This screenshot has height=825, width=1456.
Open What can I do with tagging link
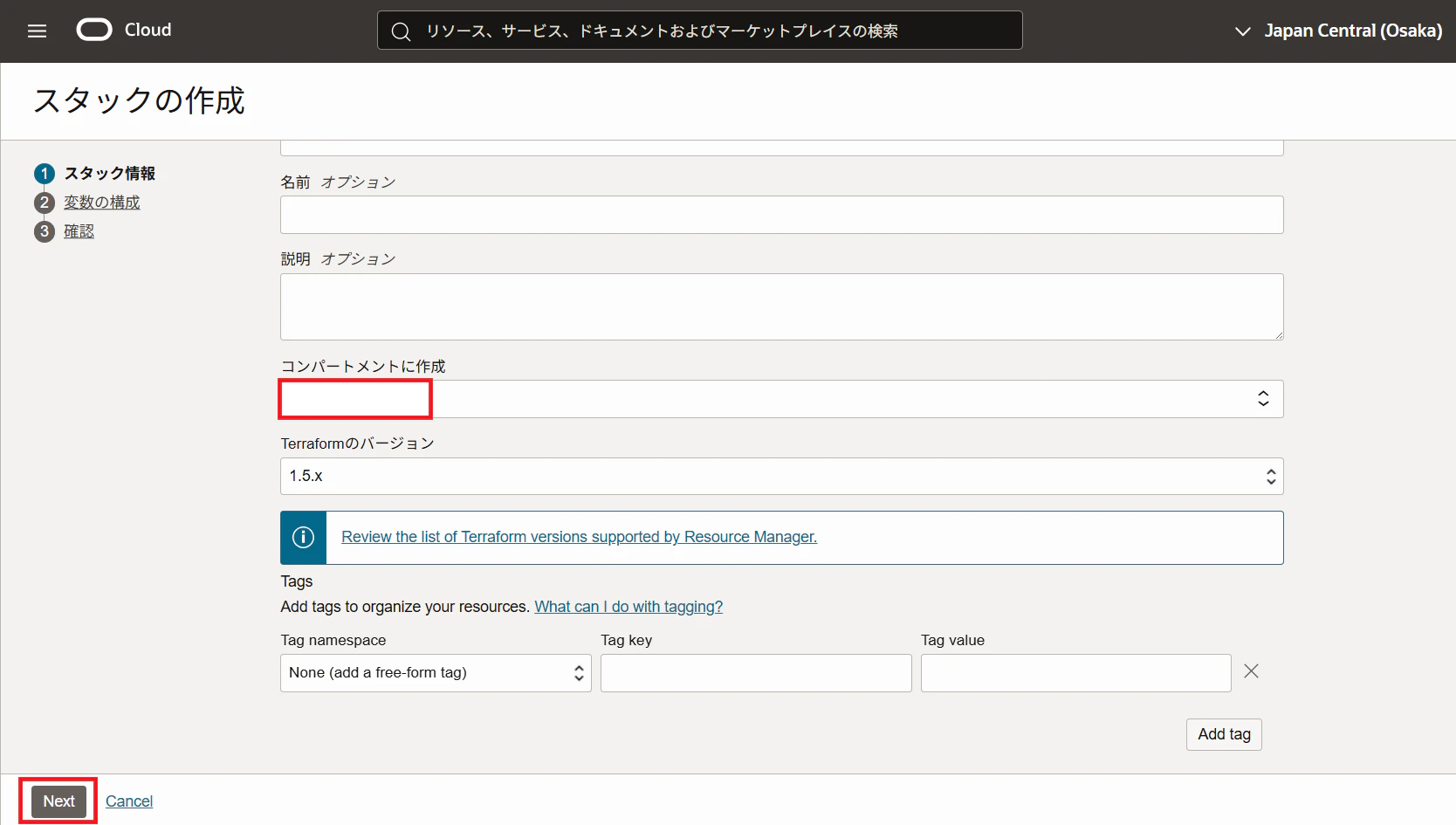click(x=628, y=607)
